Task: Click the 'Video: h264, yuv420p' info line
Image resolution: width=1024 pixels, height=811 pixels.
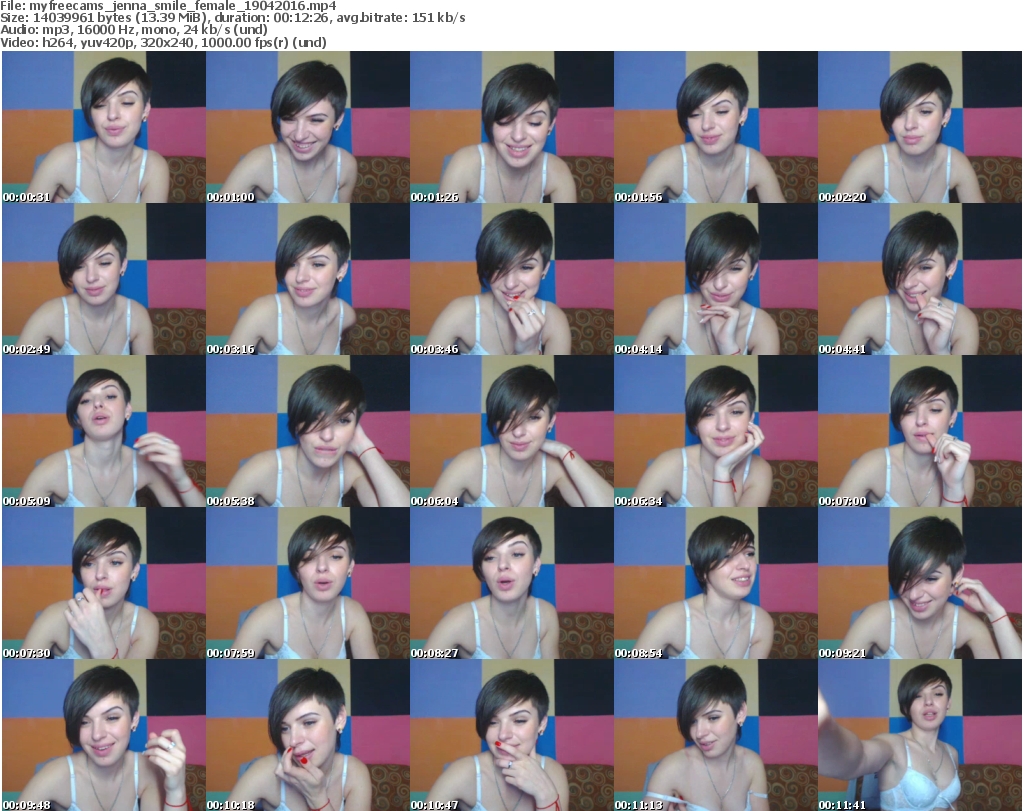Action: pyautogui.click(x=163, y=42)
